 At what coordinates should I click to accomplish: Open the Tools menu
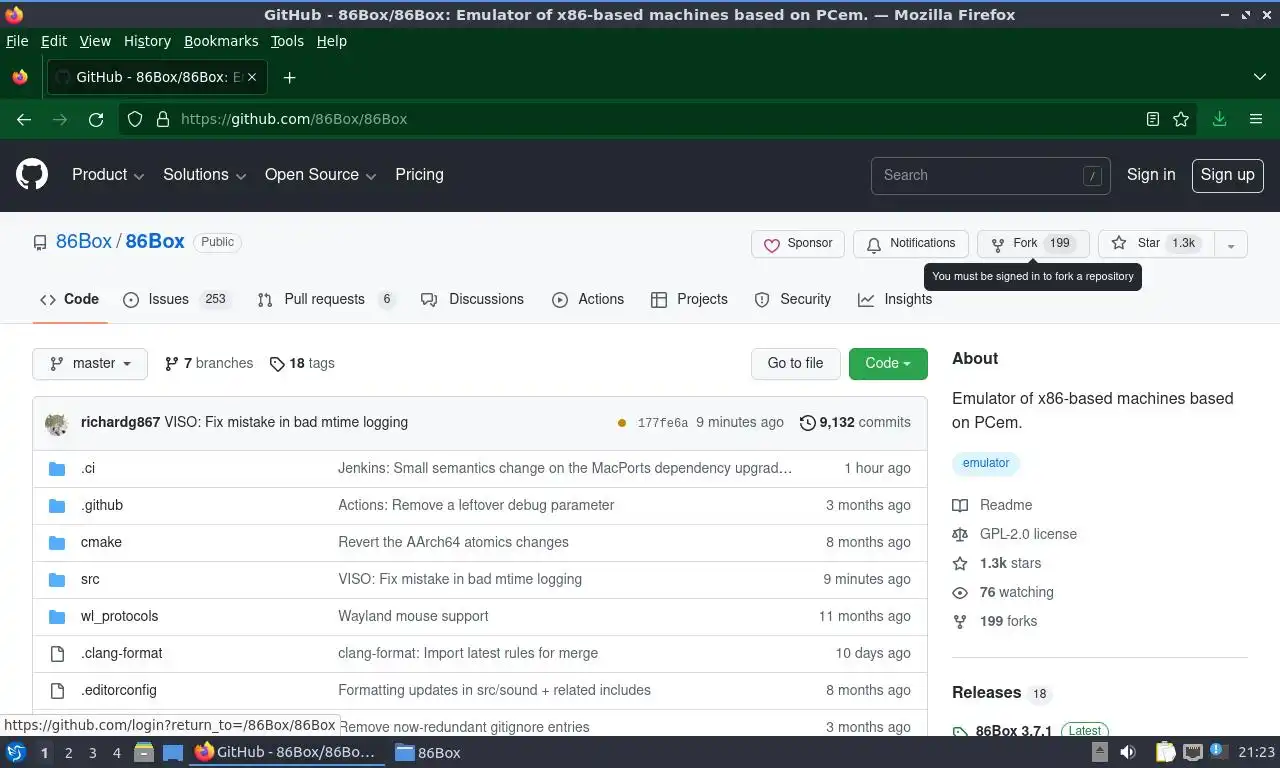tap(287, 41)
